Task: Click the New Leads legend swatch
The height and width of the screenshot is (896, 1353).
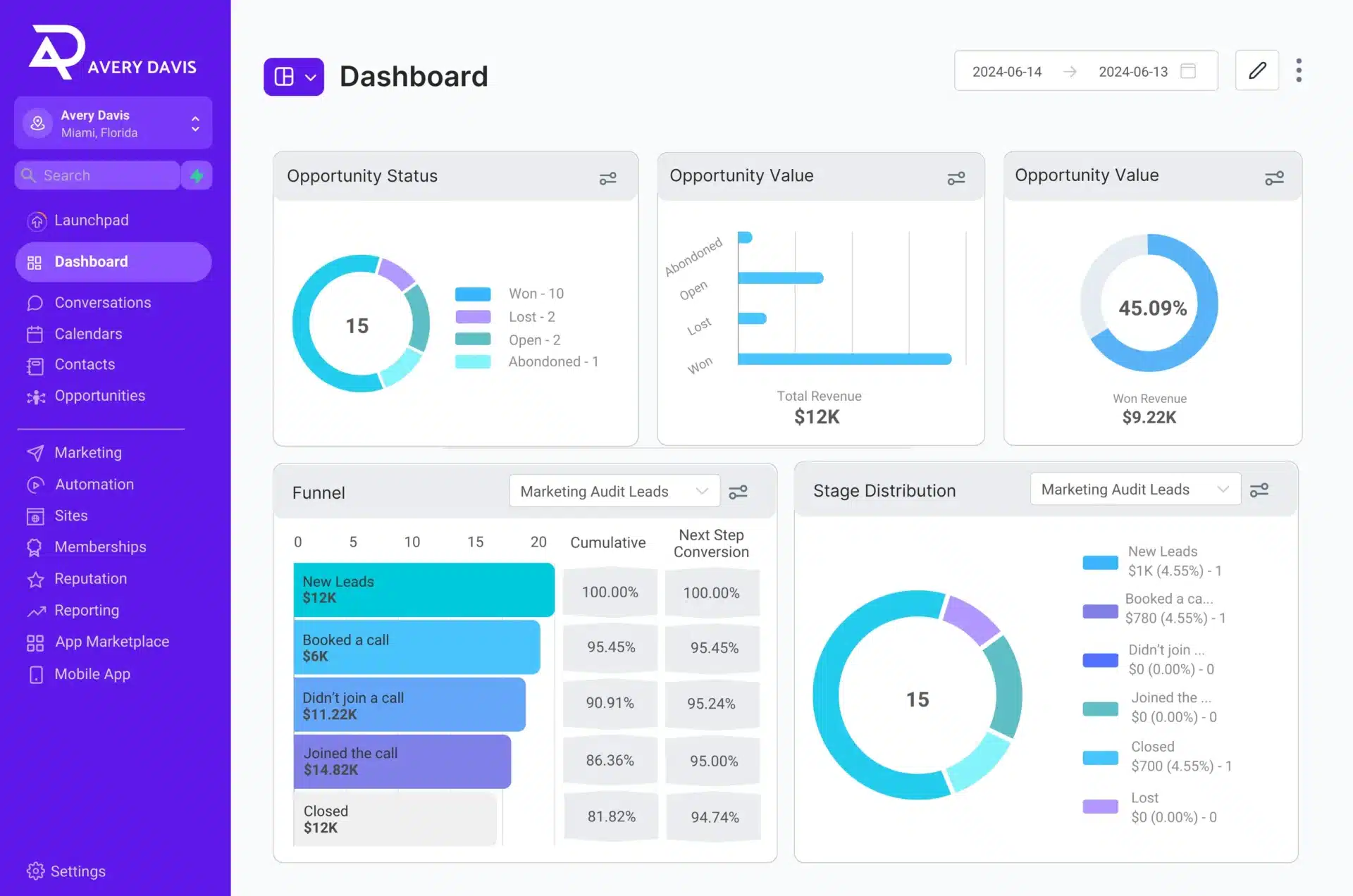Action: 1100,562
